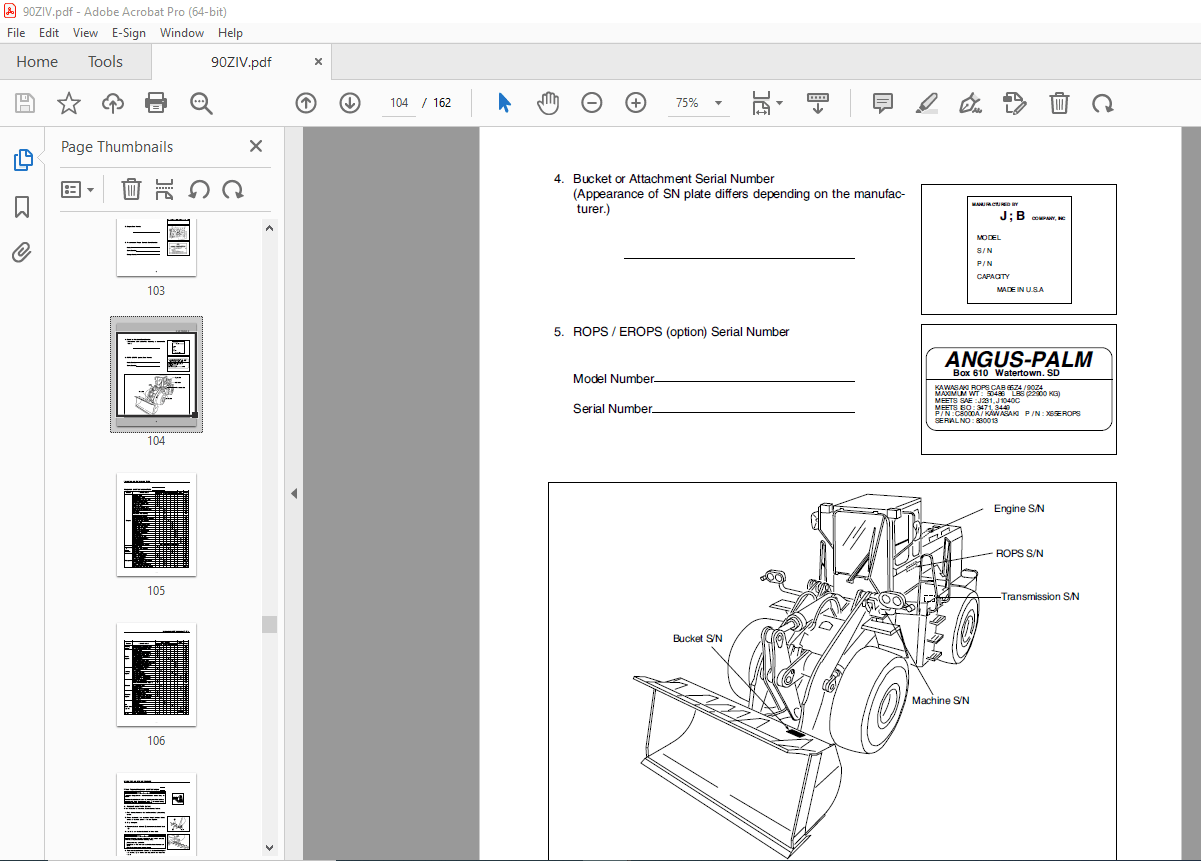This screenshot has height=861, width=1201.
Task: Extract pages using the Page Thumbnails panel icon
Action: point(164,189)
